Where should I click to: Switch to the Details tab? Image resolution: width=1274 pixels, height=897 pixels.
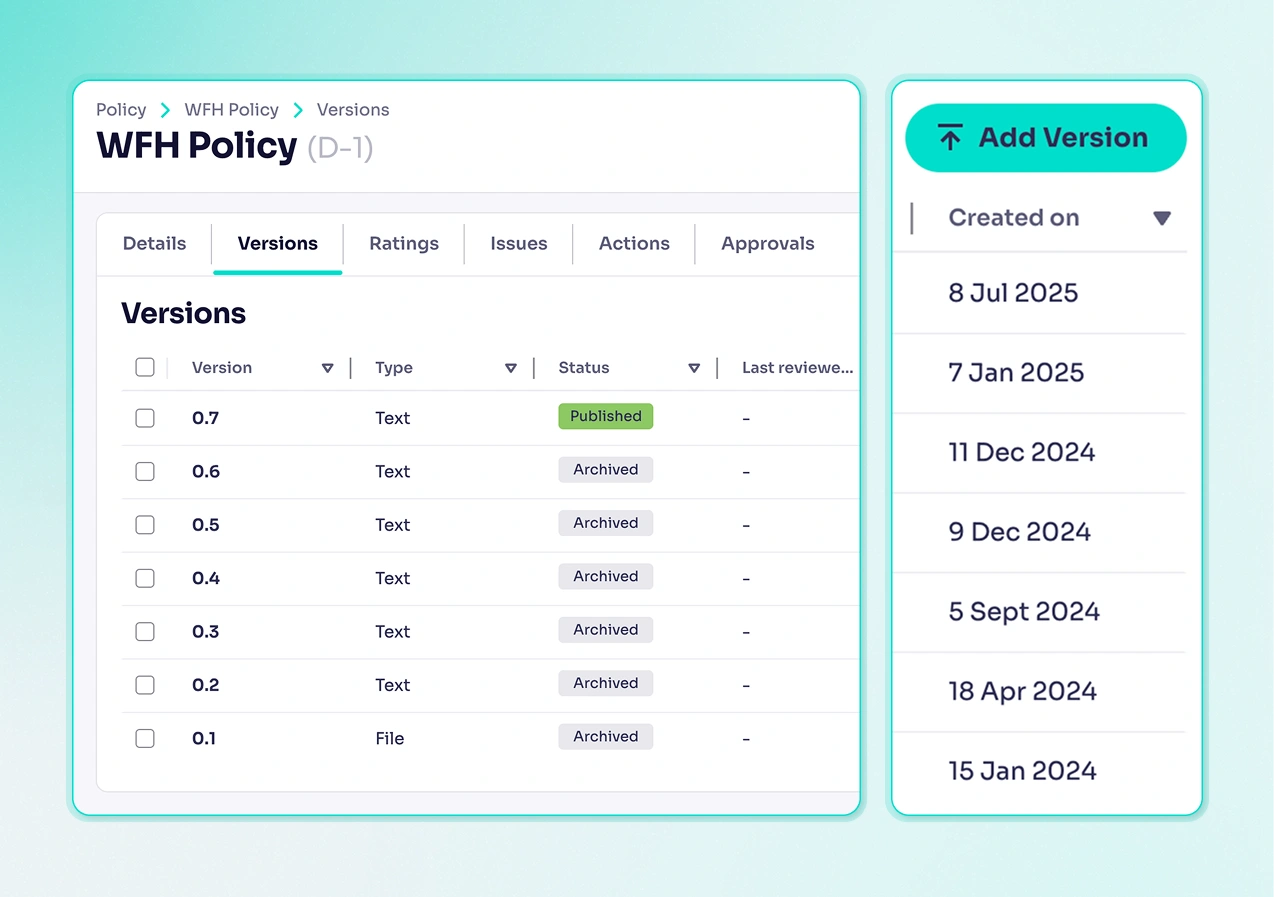click(x=154, y=243)
